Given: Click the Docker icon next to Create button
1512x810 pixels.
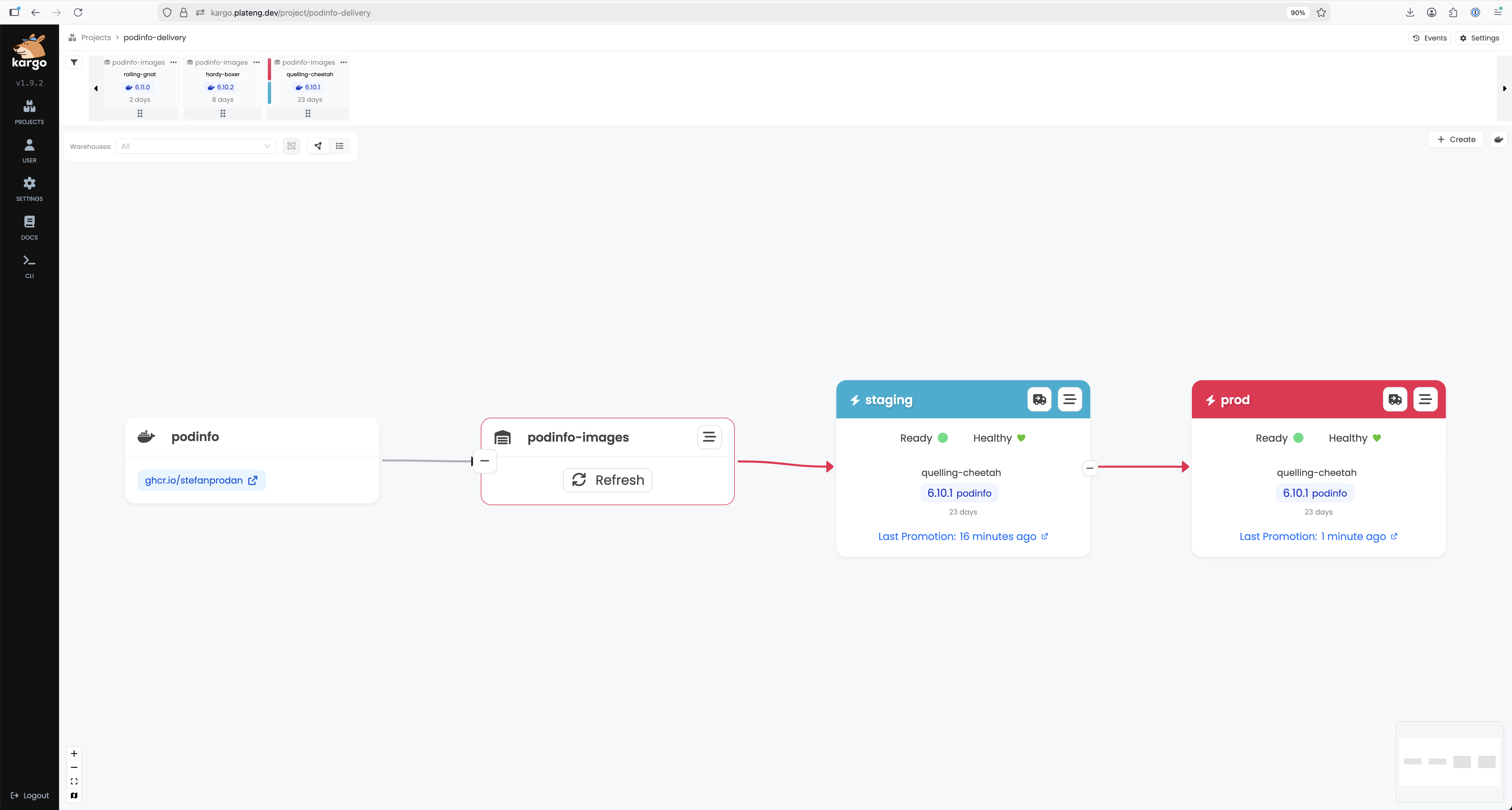Looking at the screenshot, I should [1498, 140].
